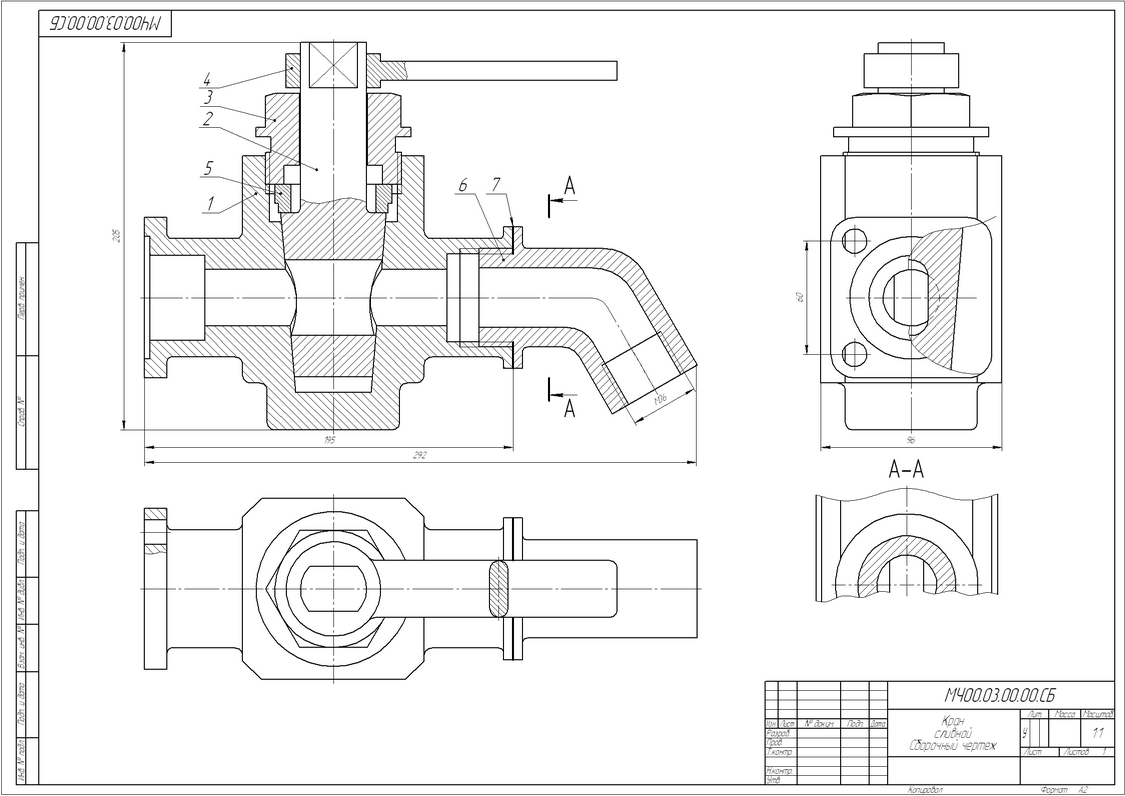The height and width of the screenshot is (796, 1125).
Task: Select the Лит. header in title block
Action: [x=1035, y=713]
